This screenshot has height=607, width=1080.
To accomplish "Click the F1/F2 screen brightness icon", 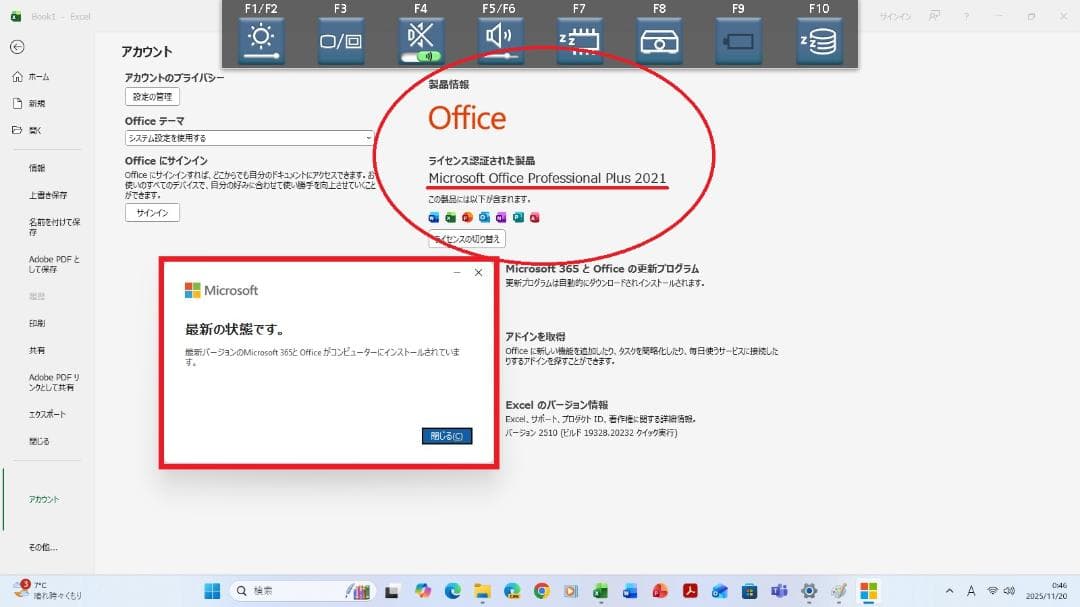I will click(x=260, y=41).
